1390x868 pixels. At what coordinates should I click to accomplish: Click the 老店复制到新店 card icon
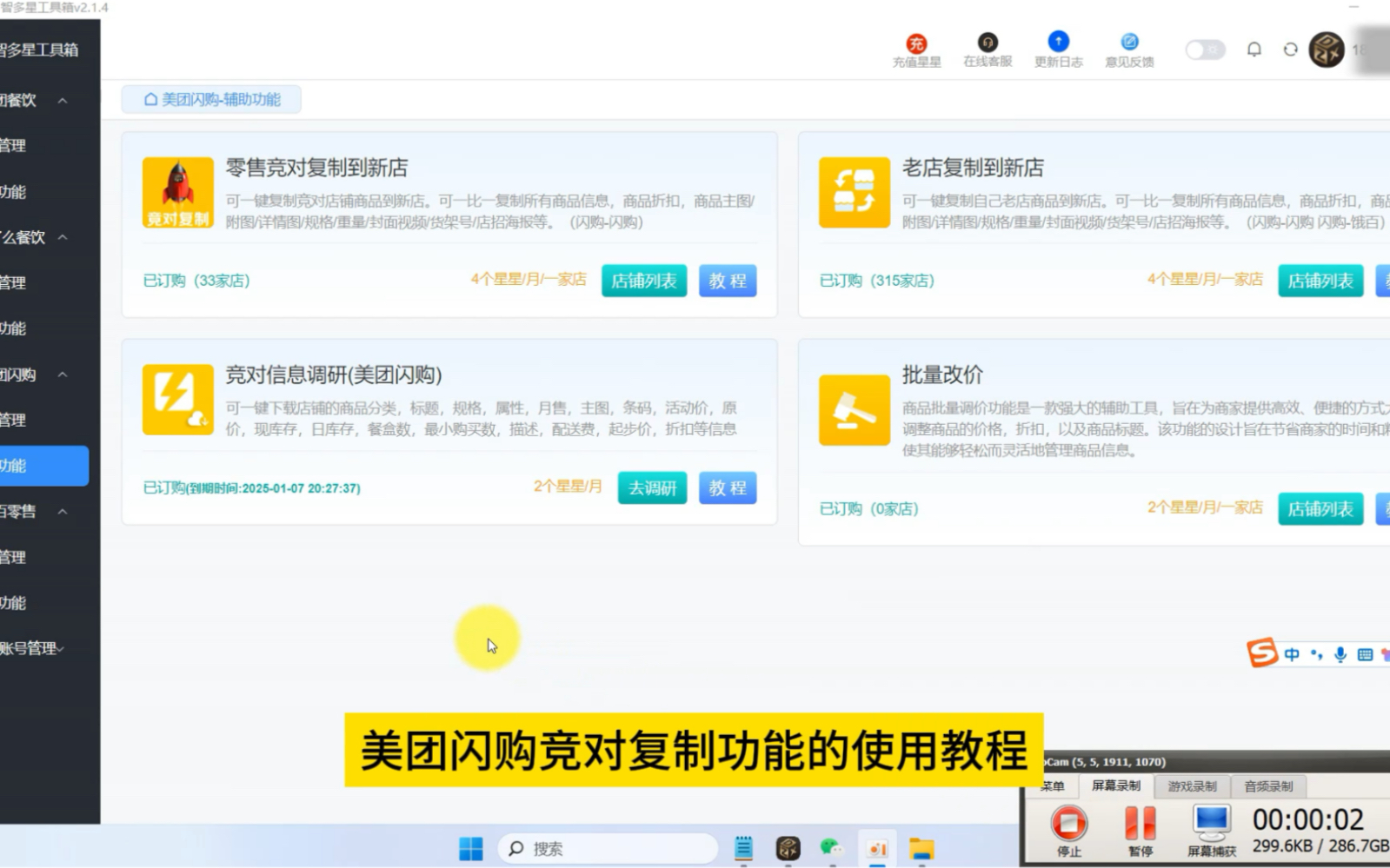click(855, 192)
